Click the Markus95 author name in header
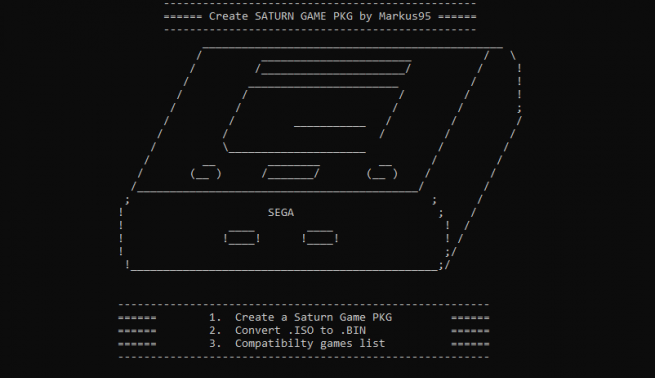The height and width of the screenshot is (378, 655). coord(405,16)
